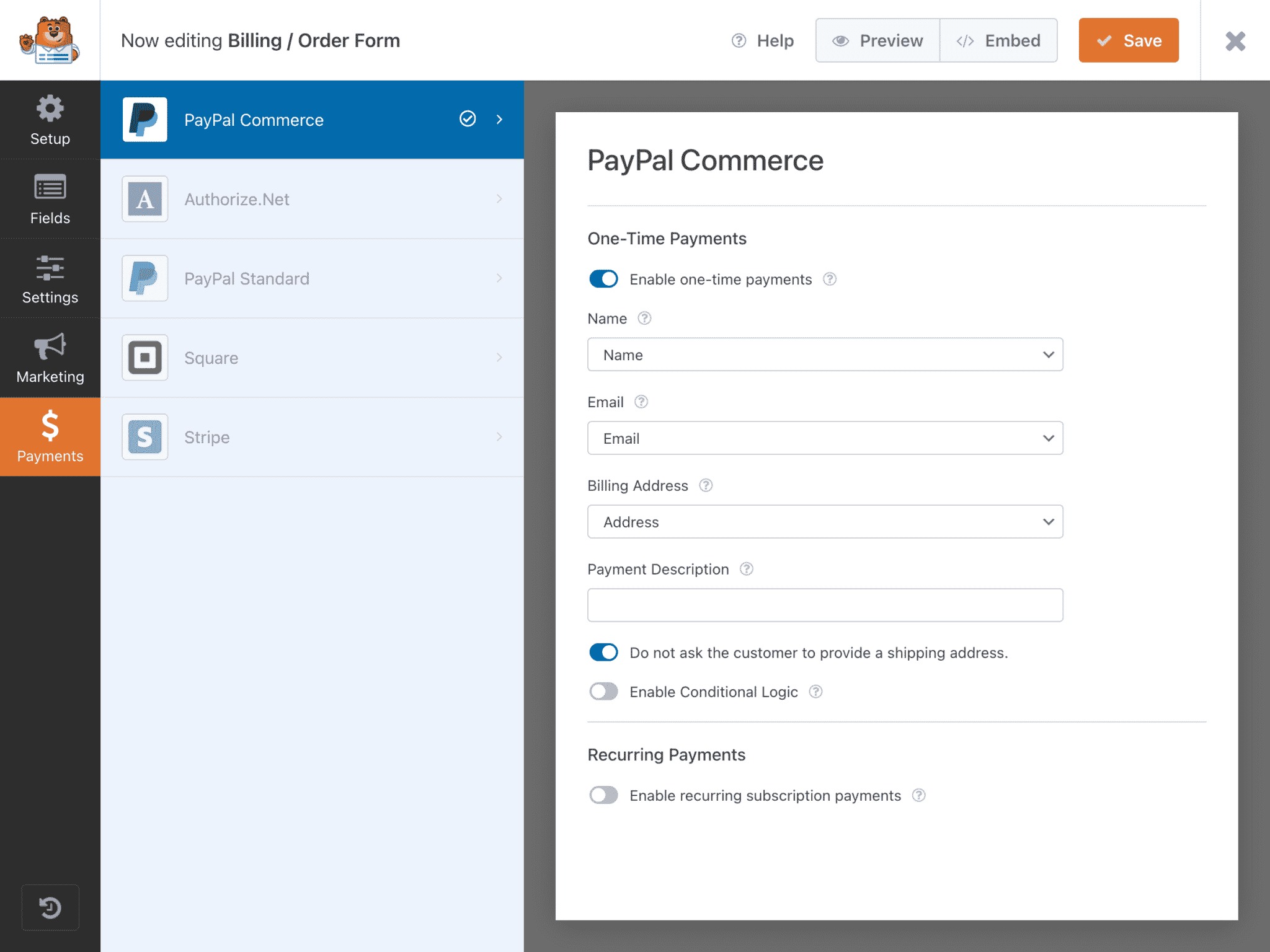Screen dimensions: 1270x952
Task: Expand Authorize.Net chevron arrow
Action: pyautogui.click(x=499, y=198)
